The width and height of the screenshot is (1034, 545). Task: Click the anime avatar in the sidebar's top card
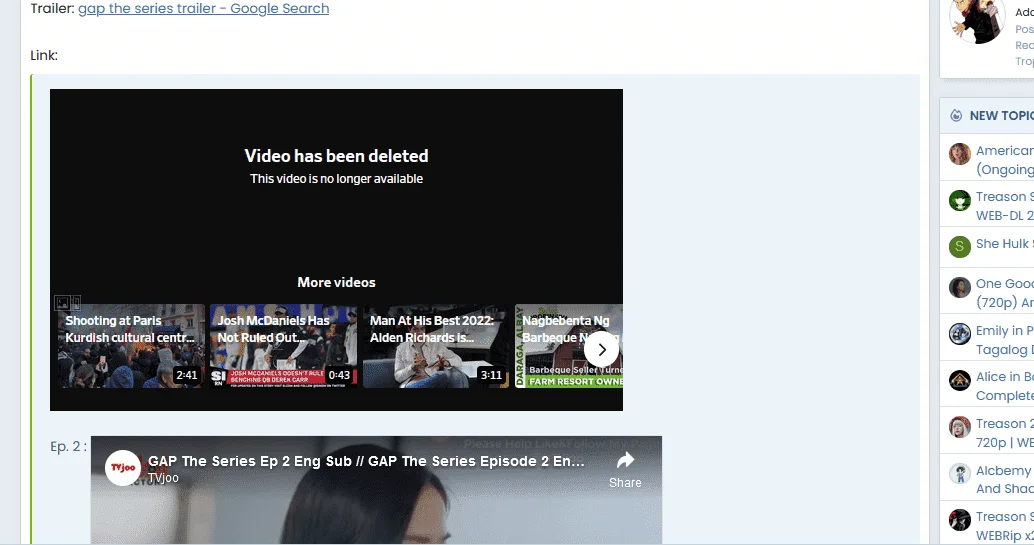977,21
